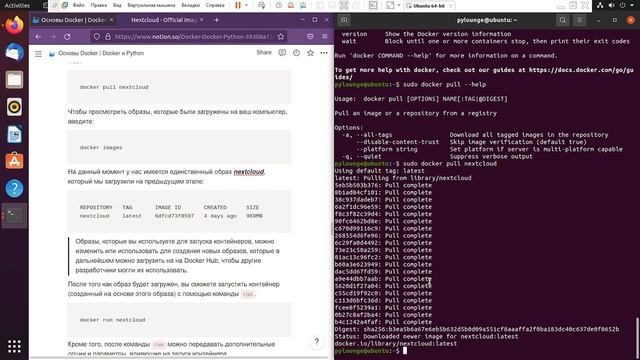This screenshot has height=360, width=640.
Task: Favorite the Notion page with star
Action: (x=310, y=53)
